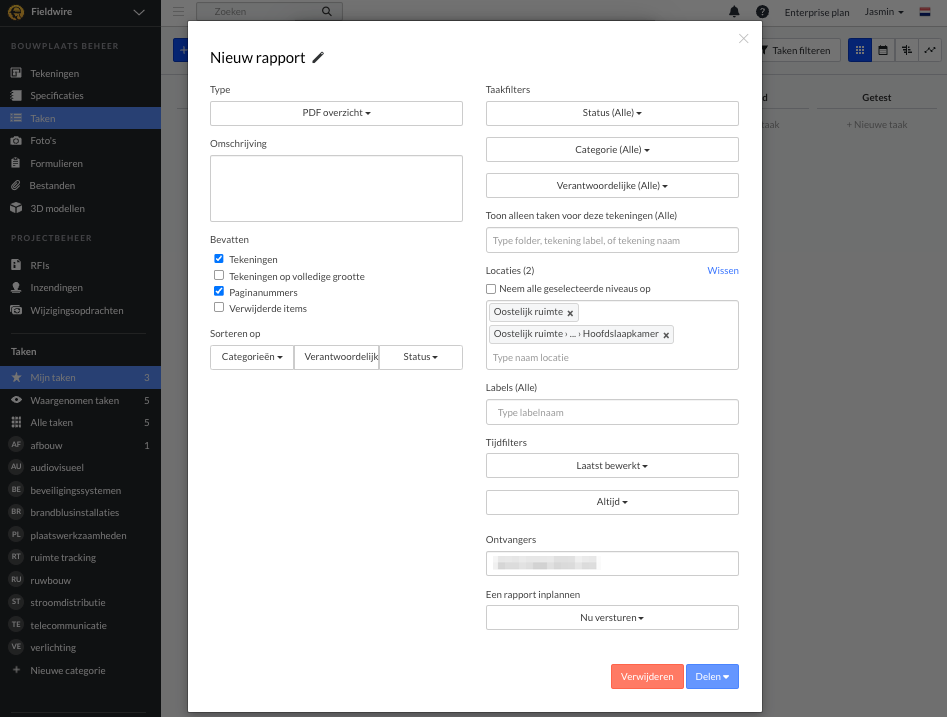947x717 pixels.
Task: Remove the Oostelijk ruimte location tag
Action: point(570,313)
